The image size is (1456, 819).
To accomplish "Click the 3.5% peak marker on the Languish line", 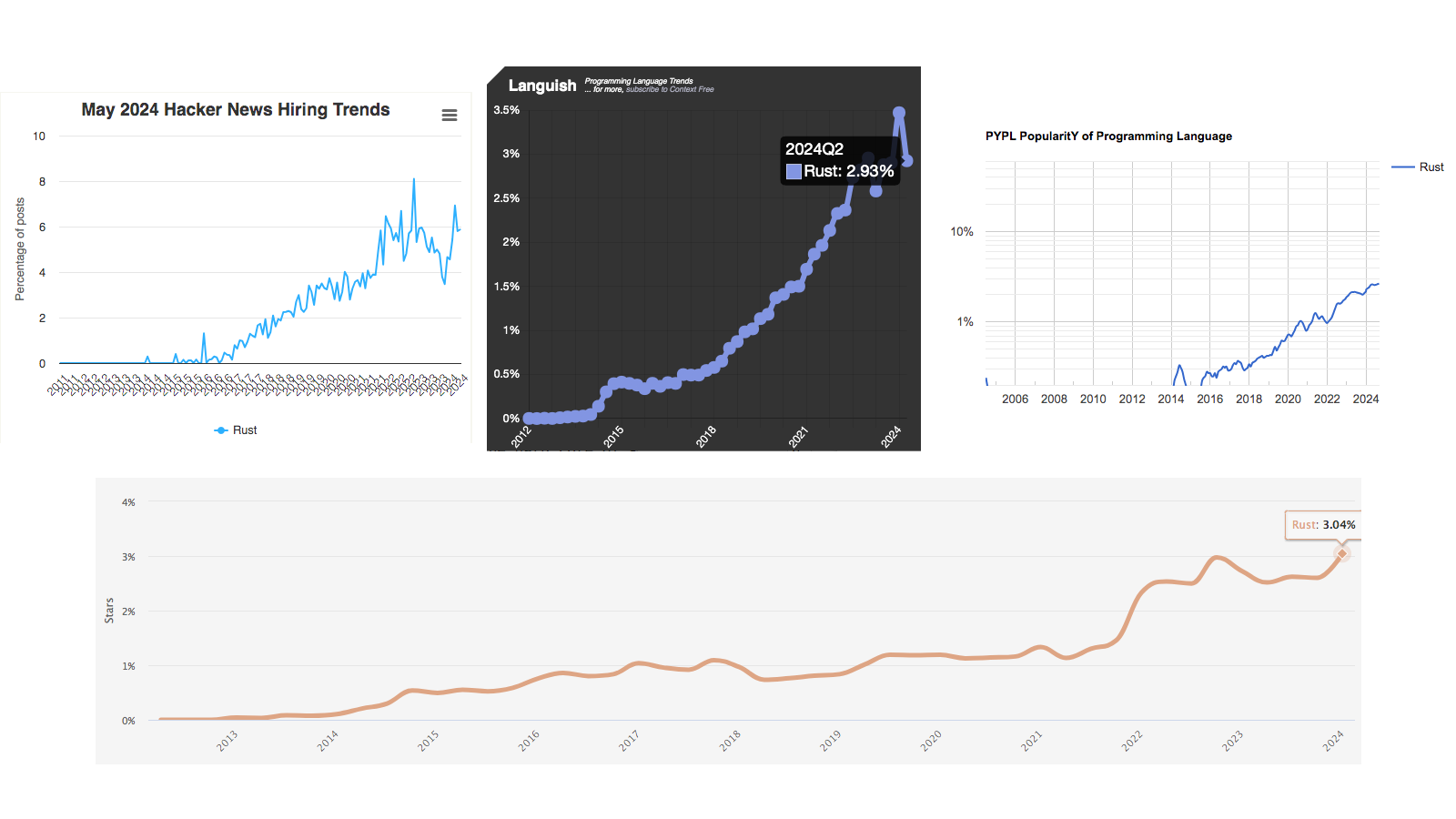I will (899, 111).
